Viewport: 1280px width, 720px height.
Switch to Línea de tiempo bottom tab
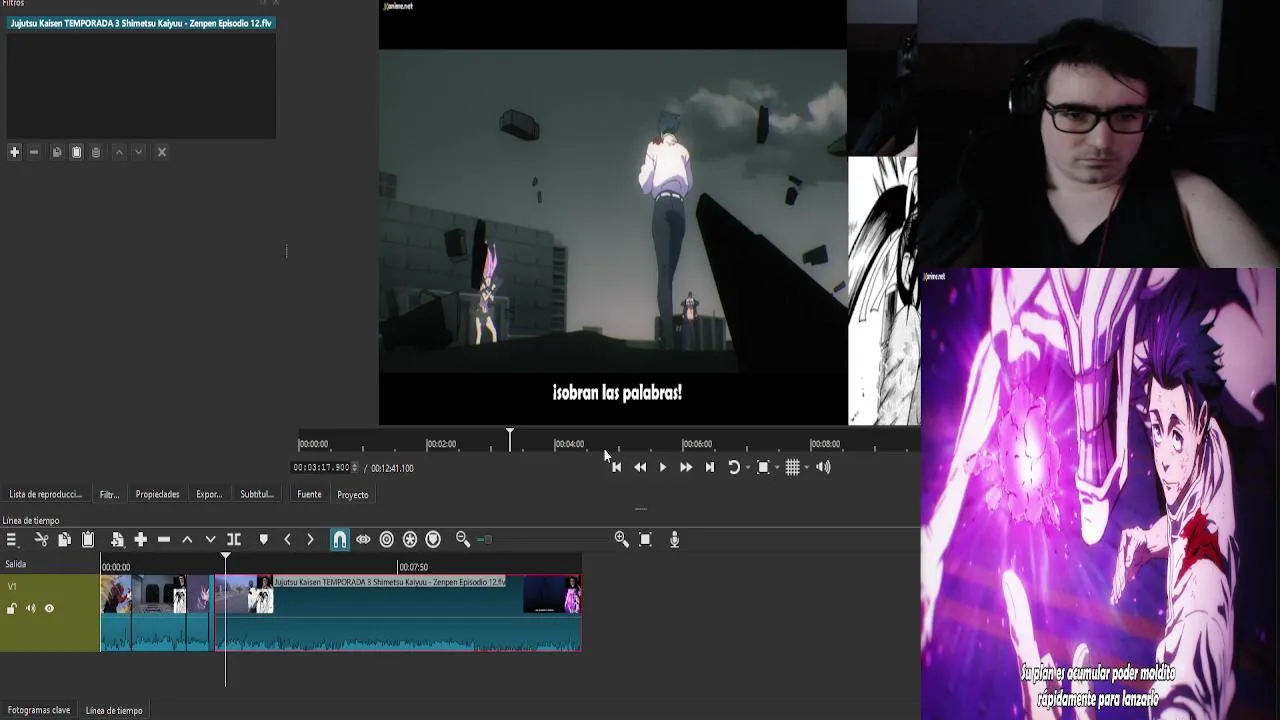[114, 710]
